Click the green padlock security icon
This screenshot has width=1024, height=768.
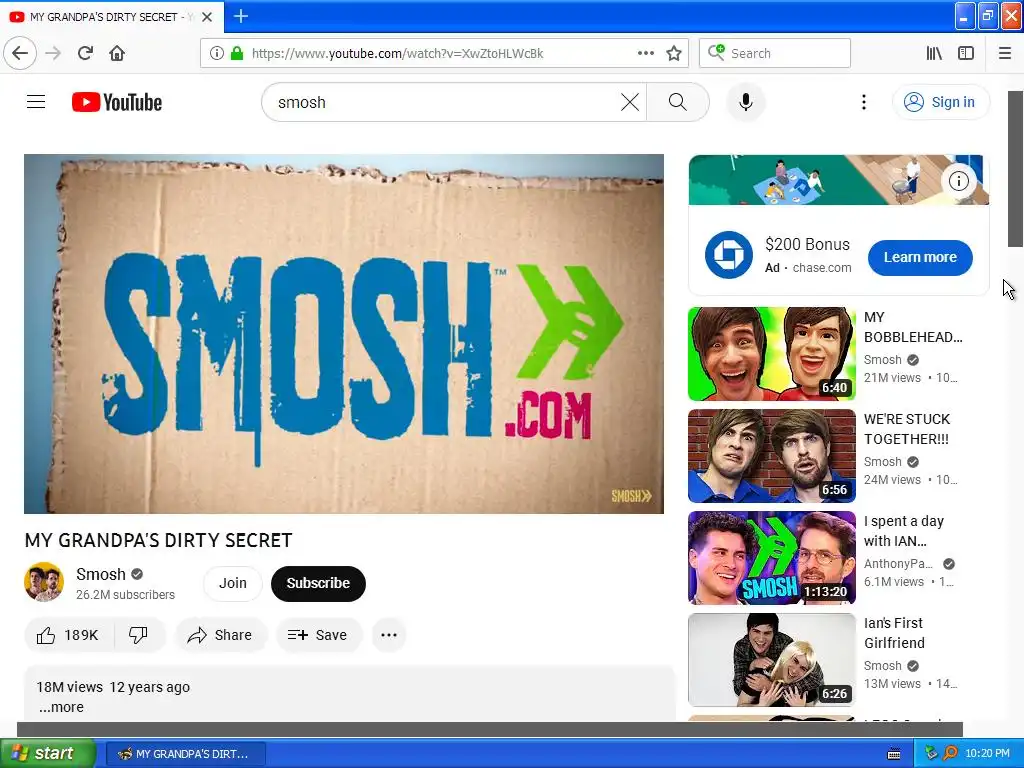coord(236,53)
